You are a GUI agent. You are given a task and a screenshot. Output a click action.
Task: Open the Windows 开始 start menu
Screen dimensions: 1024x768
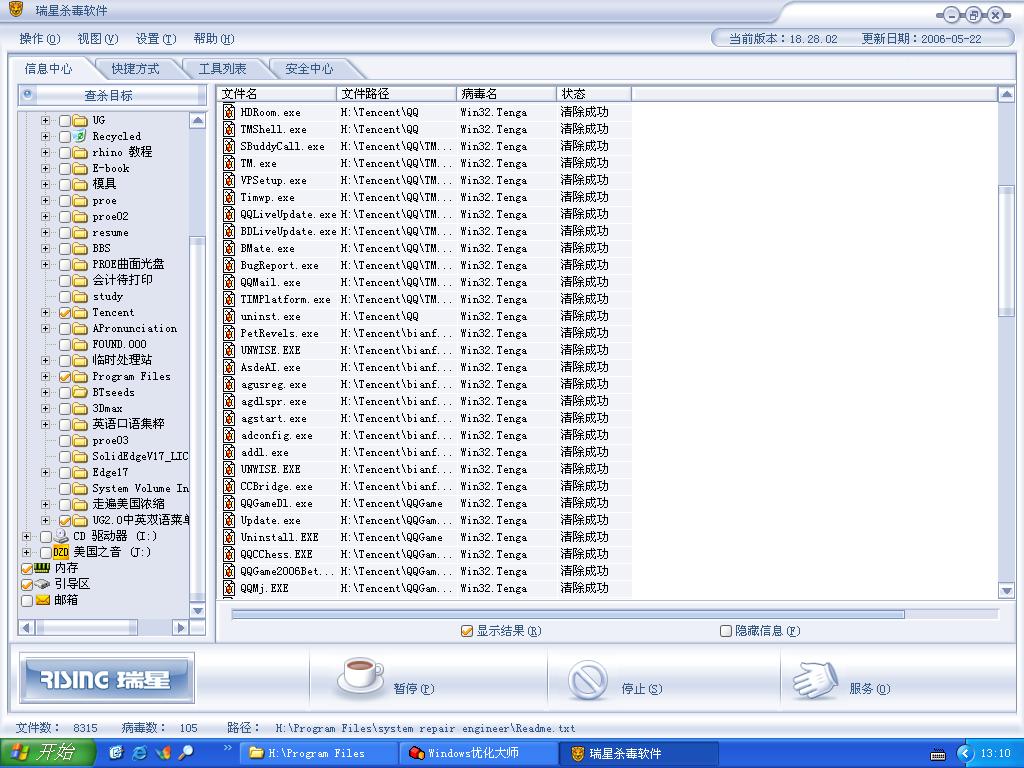click(x=47, y=753)
